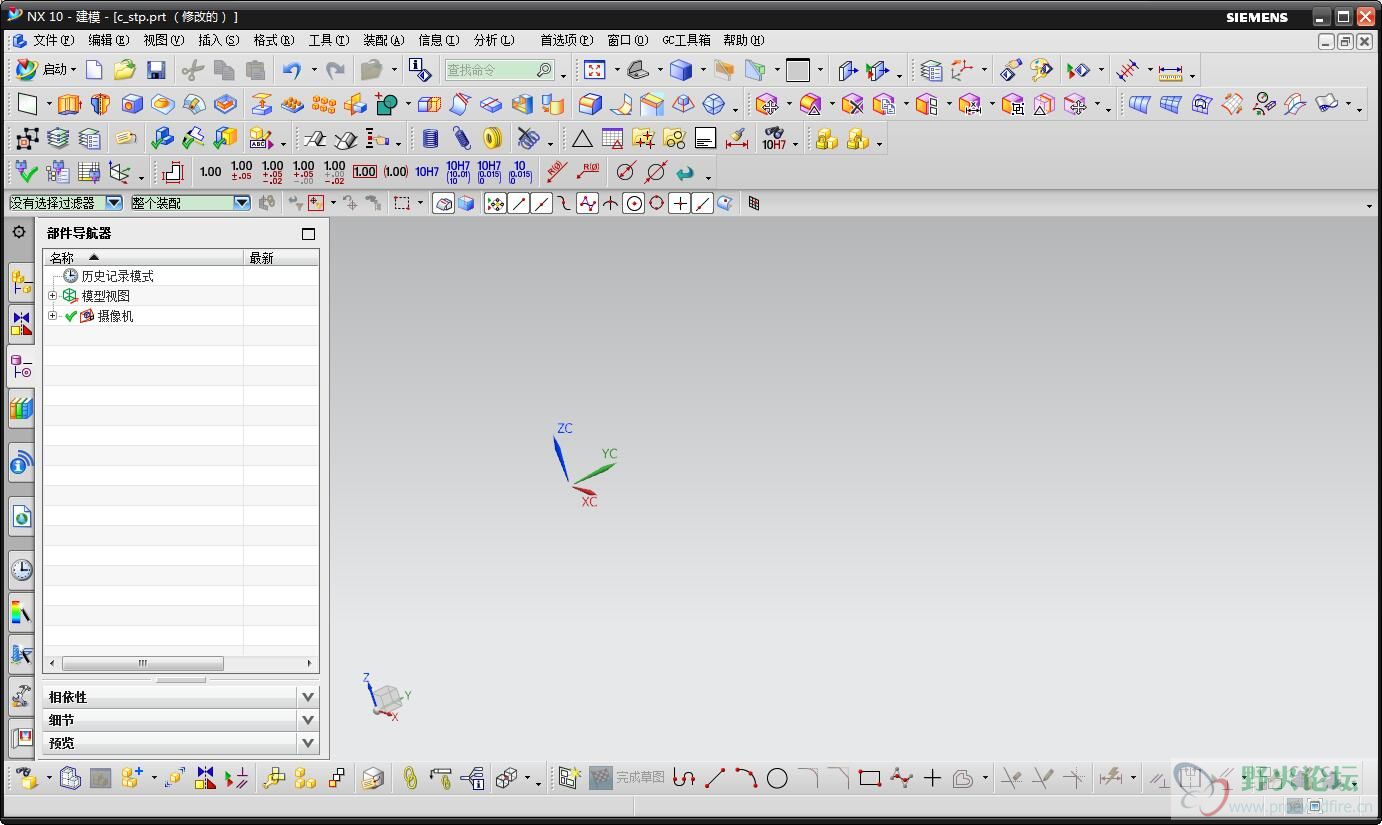The image size is (1382, 825).
Task: Open the History clock sidebar tab
Action: (21, 571)
